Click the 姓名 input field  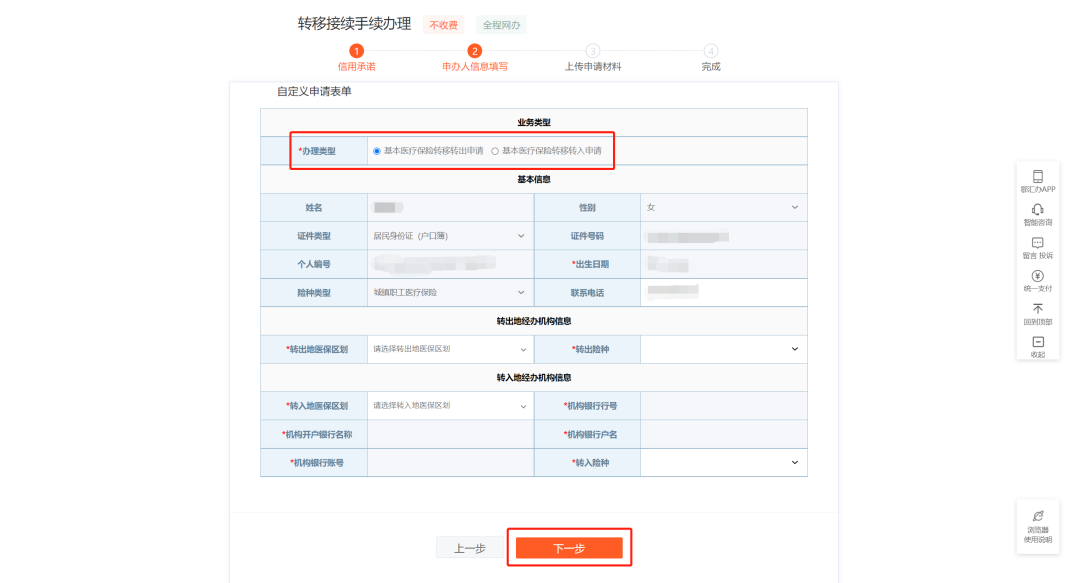[450, 208]
